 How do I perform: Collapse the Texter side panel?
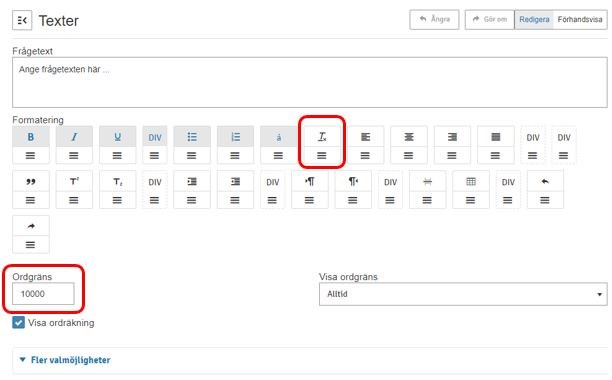tap(22, 20)
